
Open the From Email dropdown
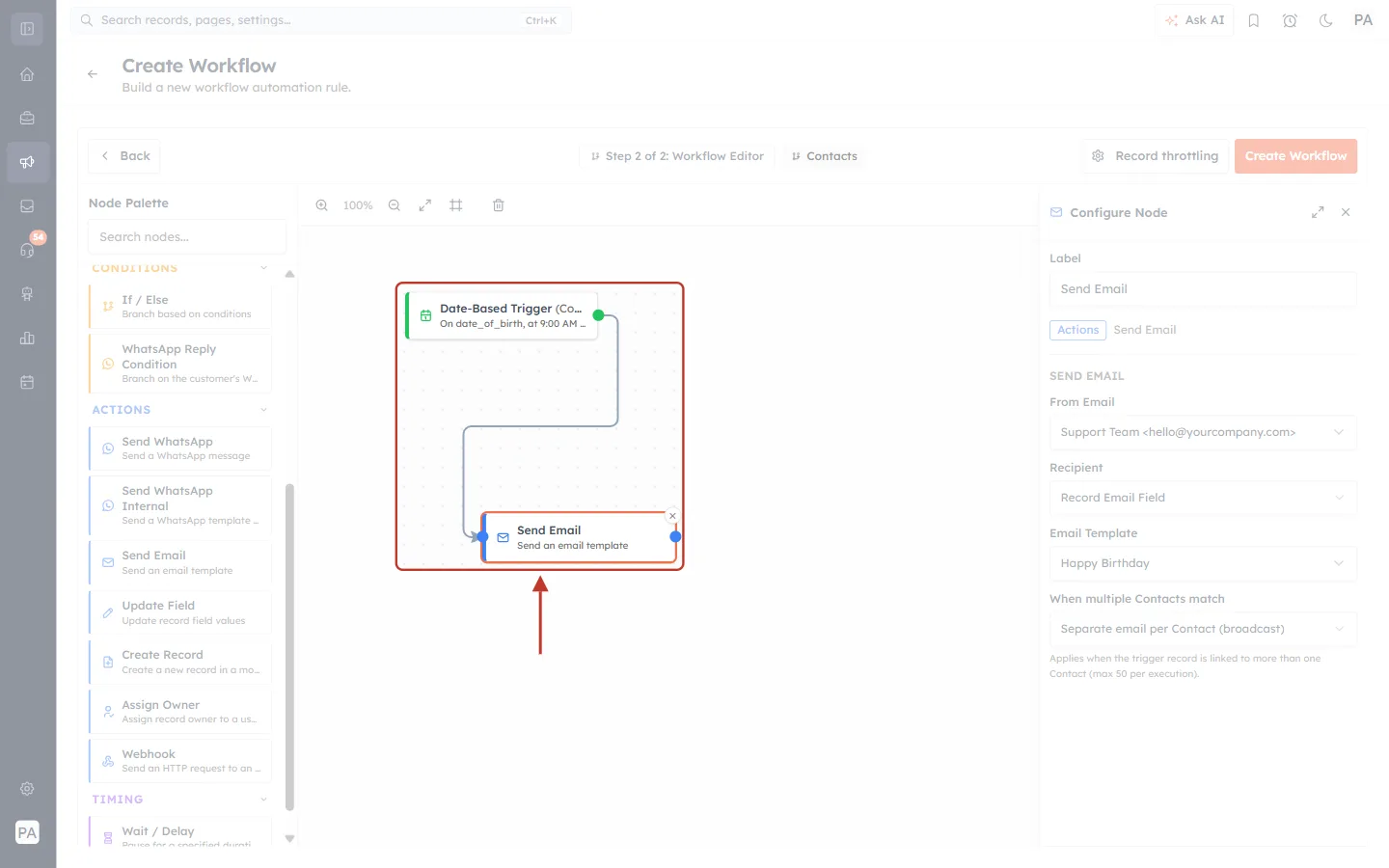click(1203, 432)
